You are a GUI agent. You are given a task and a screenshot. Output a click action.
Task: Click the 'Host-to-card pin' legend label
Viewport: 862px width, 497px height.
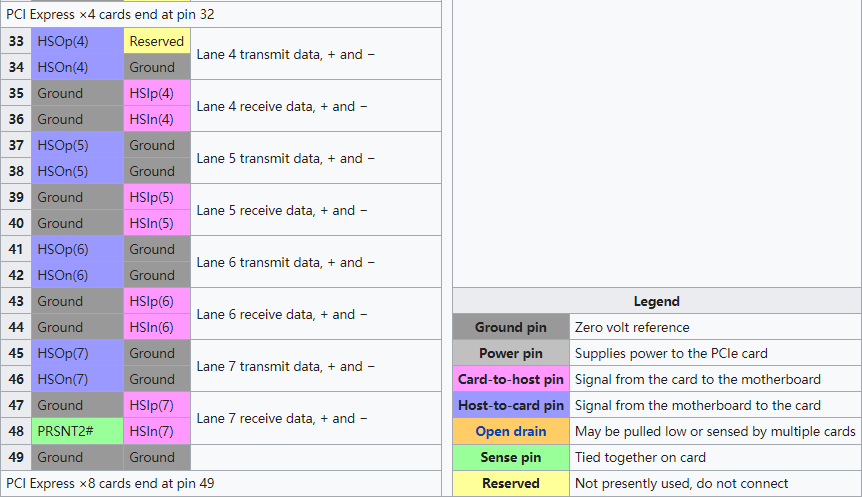pos(511,405)
